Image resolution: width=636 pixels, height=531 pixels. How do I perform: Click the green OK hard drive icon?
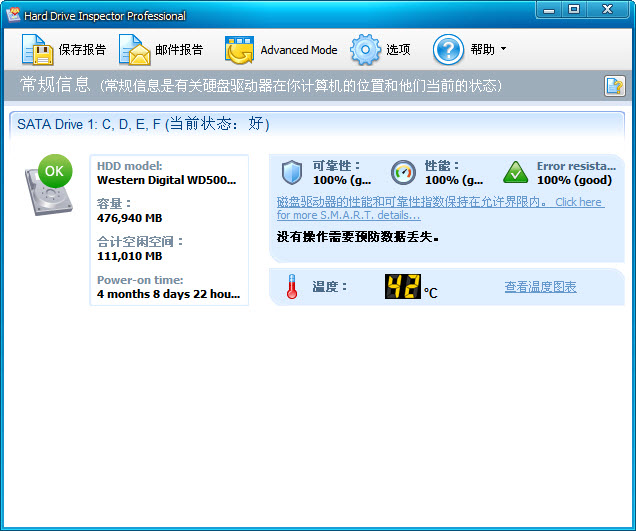click(x=48, y=186)
